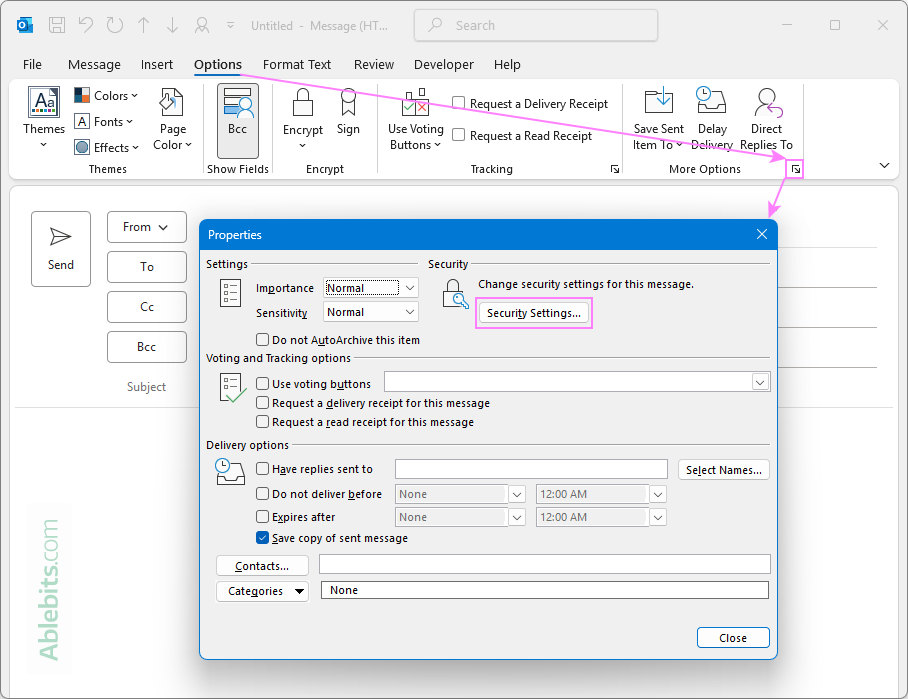This screenshot has width=908, height=699.
Task: Click the Security Settings button
Action: click(x=533, y=313)
